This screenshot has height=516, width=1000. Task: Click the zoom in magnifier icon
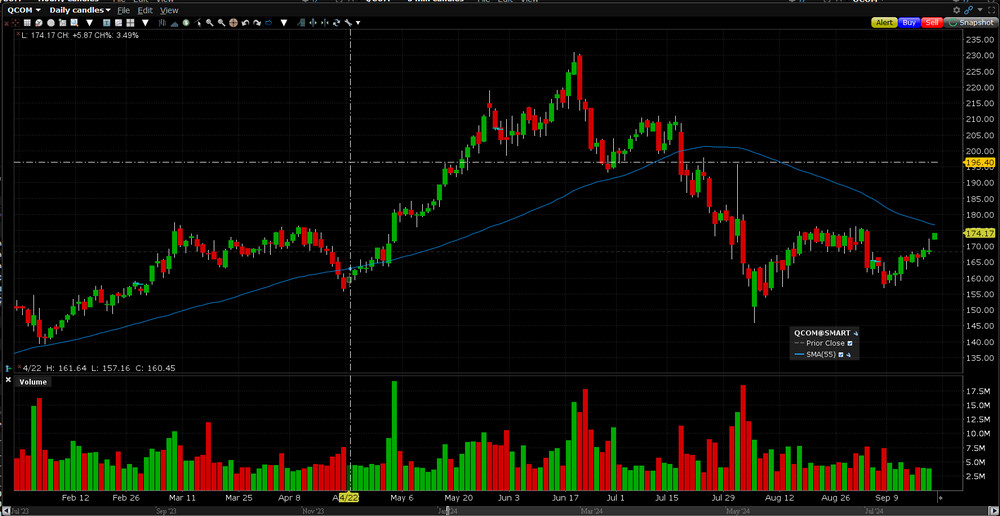coord(210,22)
